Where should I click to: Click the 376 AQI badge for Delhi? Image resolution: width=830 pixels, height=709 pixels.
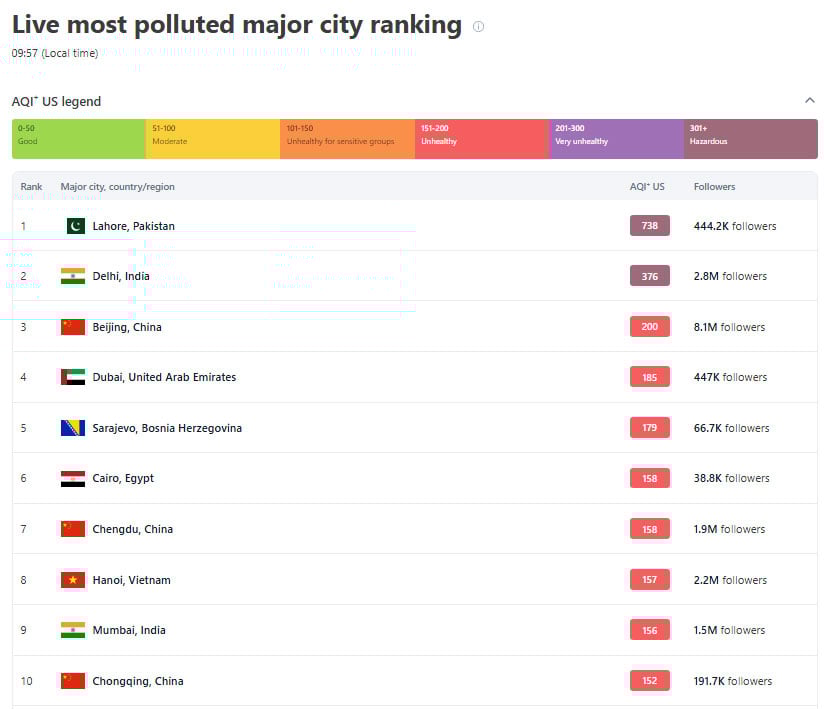tap(650, 276)
